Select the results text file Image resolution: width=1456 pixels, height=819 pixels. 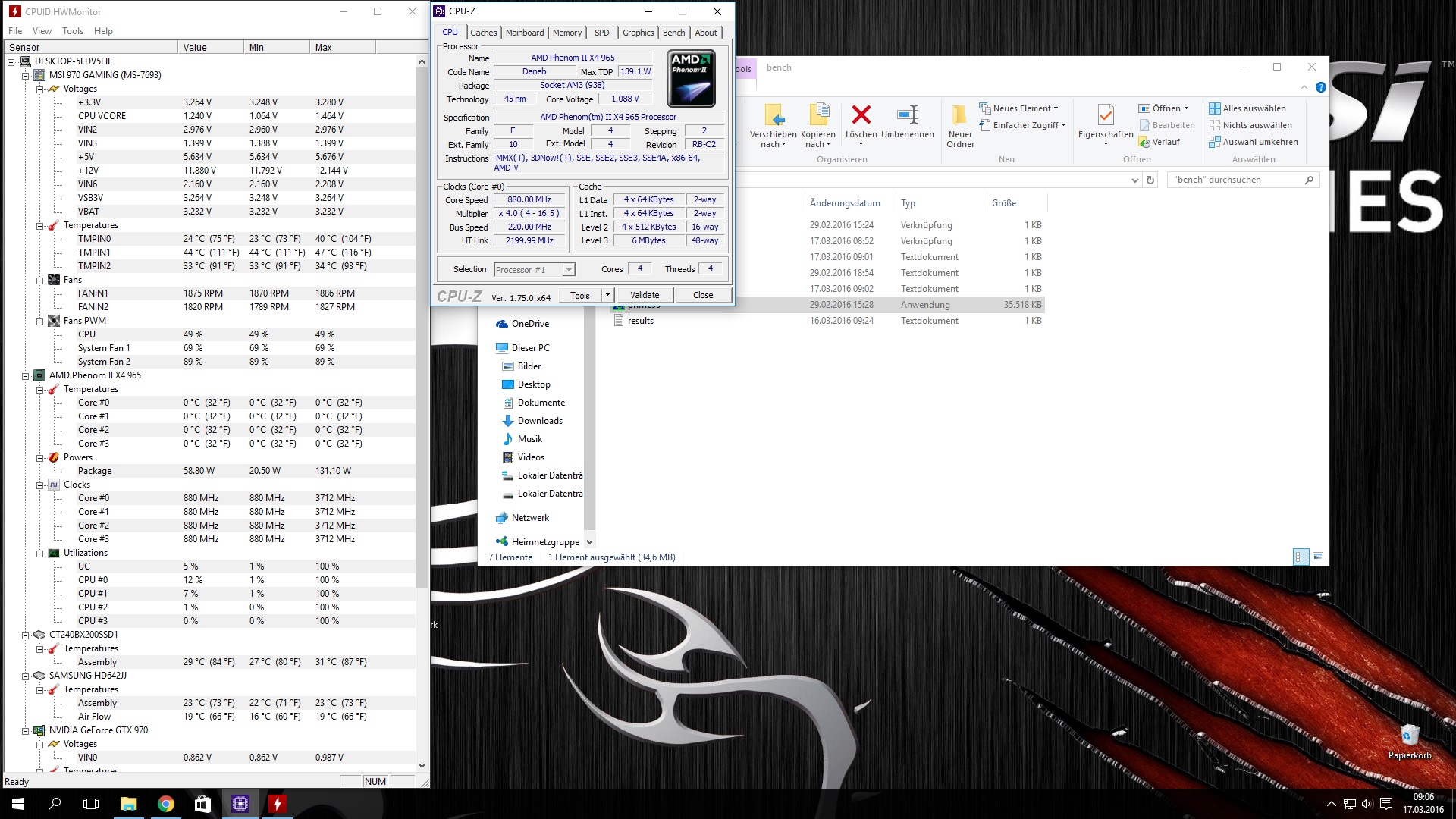640,321
